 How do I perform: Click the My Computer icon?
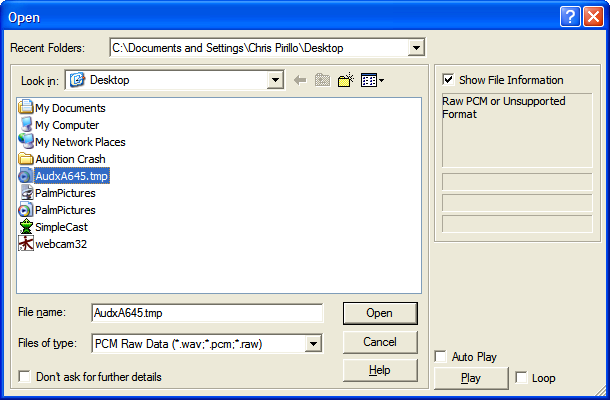(x=26, y=125)
